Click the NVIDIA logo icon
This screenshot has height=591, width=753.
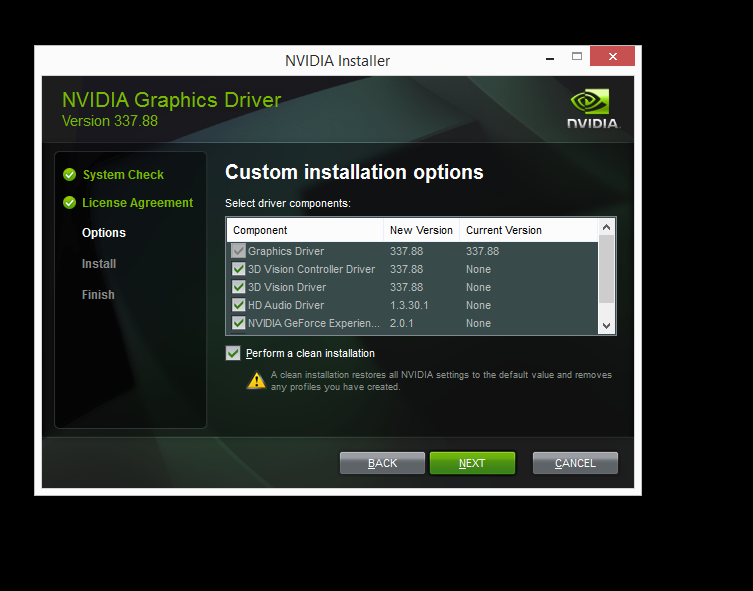point(593,109)
